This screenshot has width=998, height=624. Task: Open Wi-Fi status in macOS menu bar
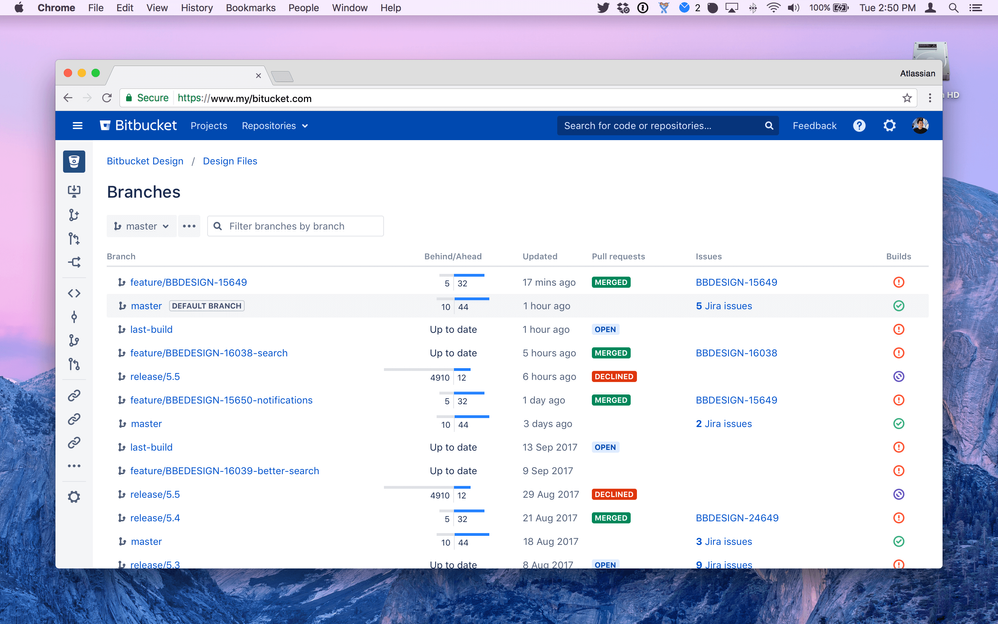tap(773, 8)
